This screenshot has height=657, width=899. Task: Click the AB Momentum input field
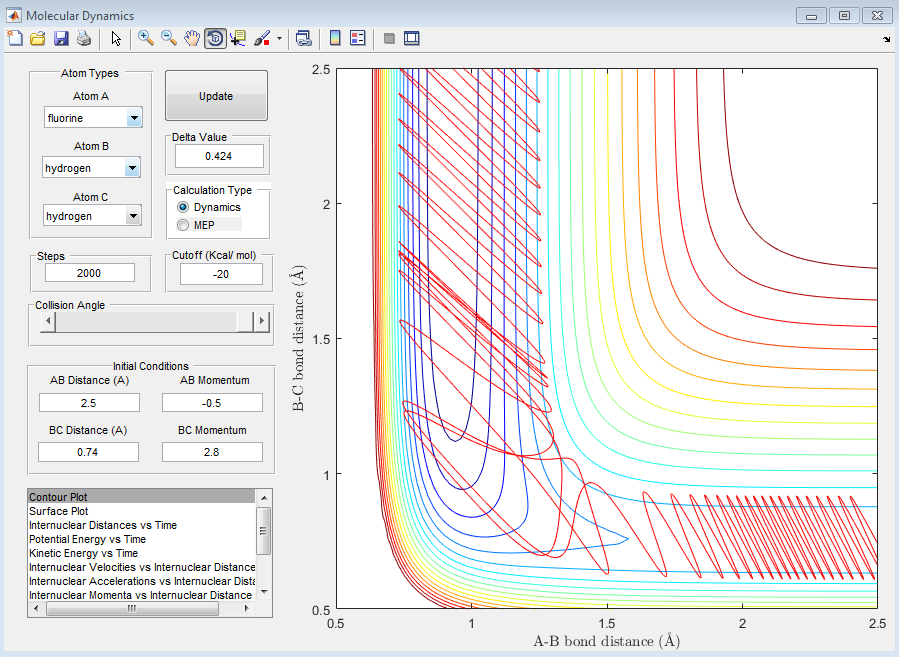click(x=212, y=402)
